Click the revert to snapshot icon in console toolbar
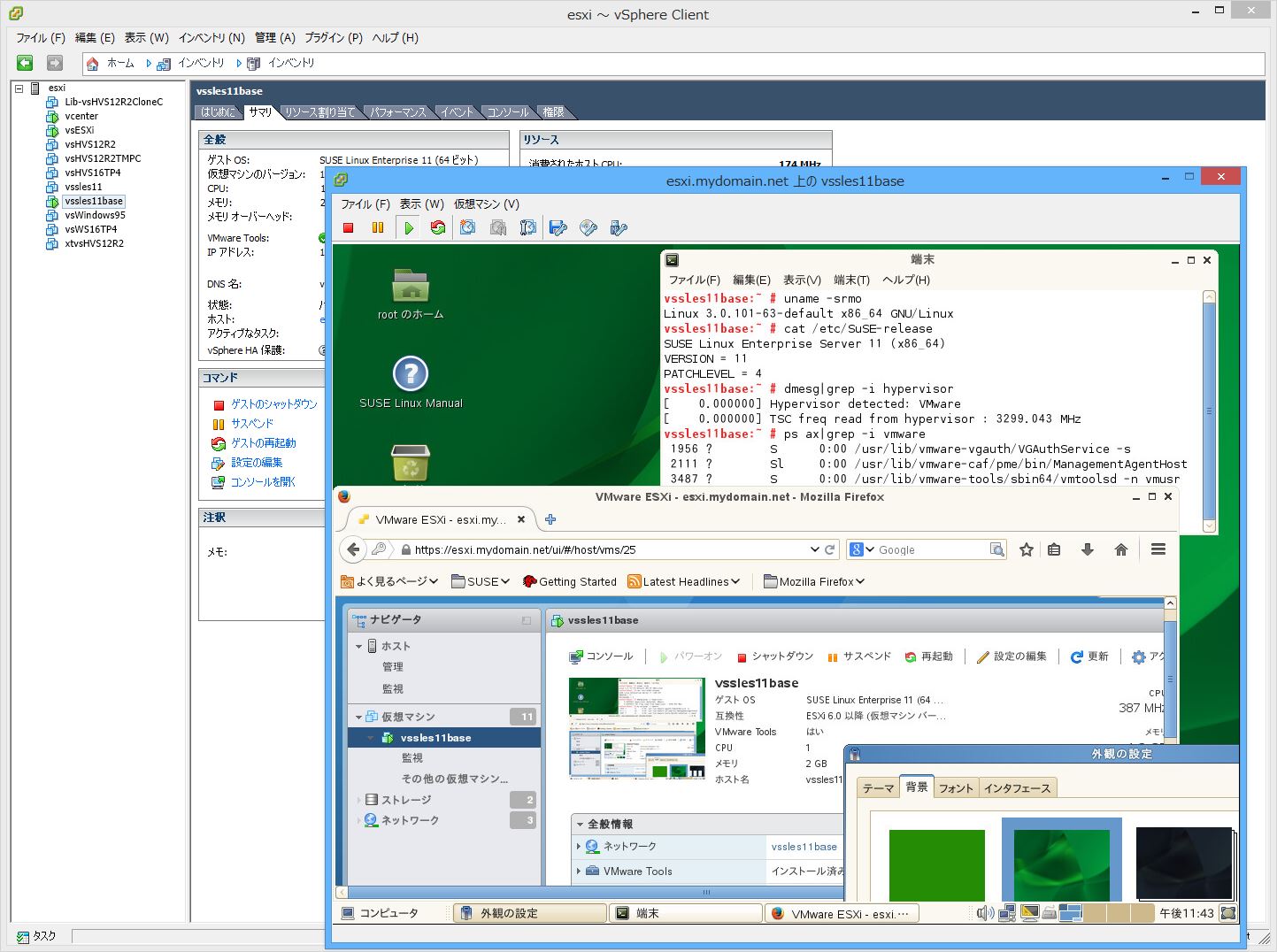The height and width of the screenshot is (952, 1277). (x=498, y=228)
